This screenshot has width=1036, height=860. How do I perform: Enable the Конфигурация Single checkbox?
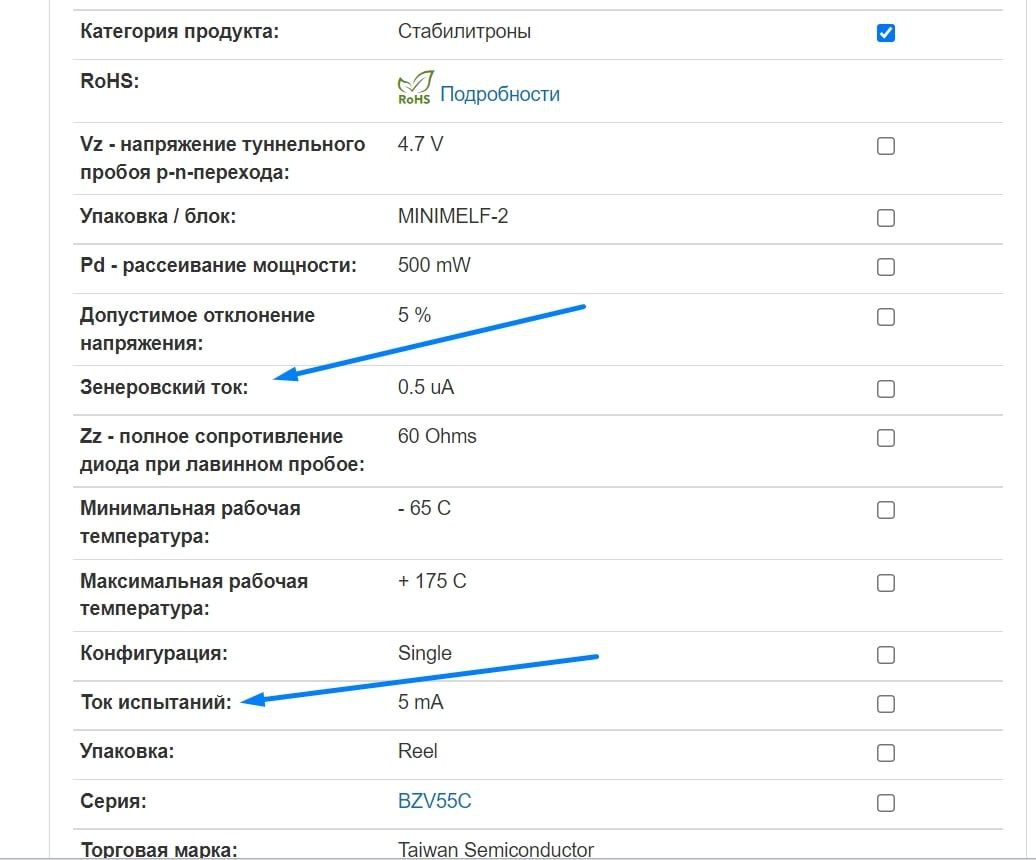pos(885,655)
